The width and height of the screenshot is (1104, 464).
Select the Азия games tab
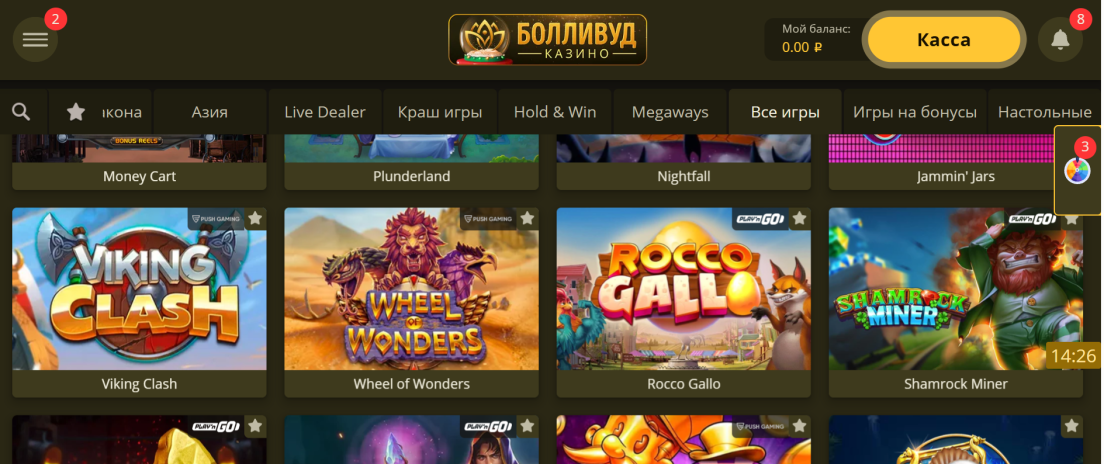(x=210, y=111)
